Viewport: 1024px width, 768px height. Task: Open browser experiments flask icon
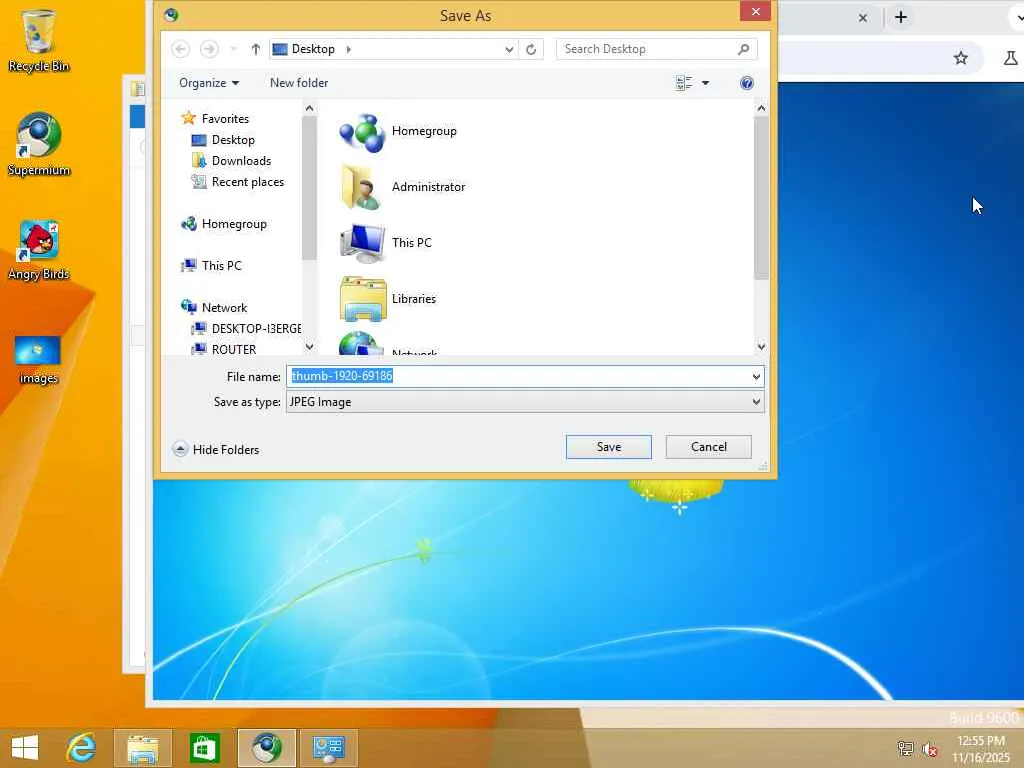[1010, 58]
